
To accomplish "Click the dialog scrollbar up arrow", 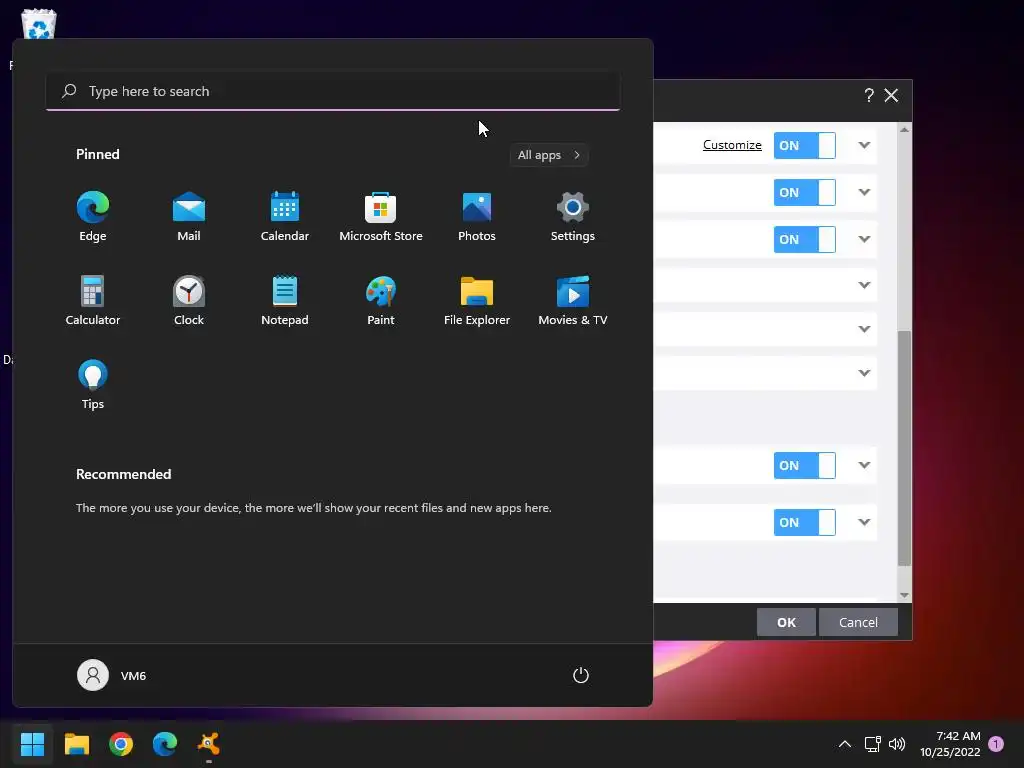I will click(904, 129).
